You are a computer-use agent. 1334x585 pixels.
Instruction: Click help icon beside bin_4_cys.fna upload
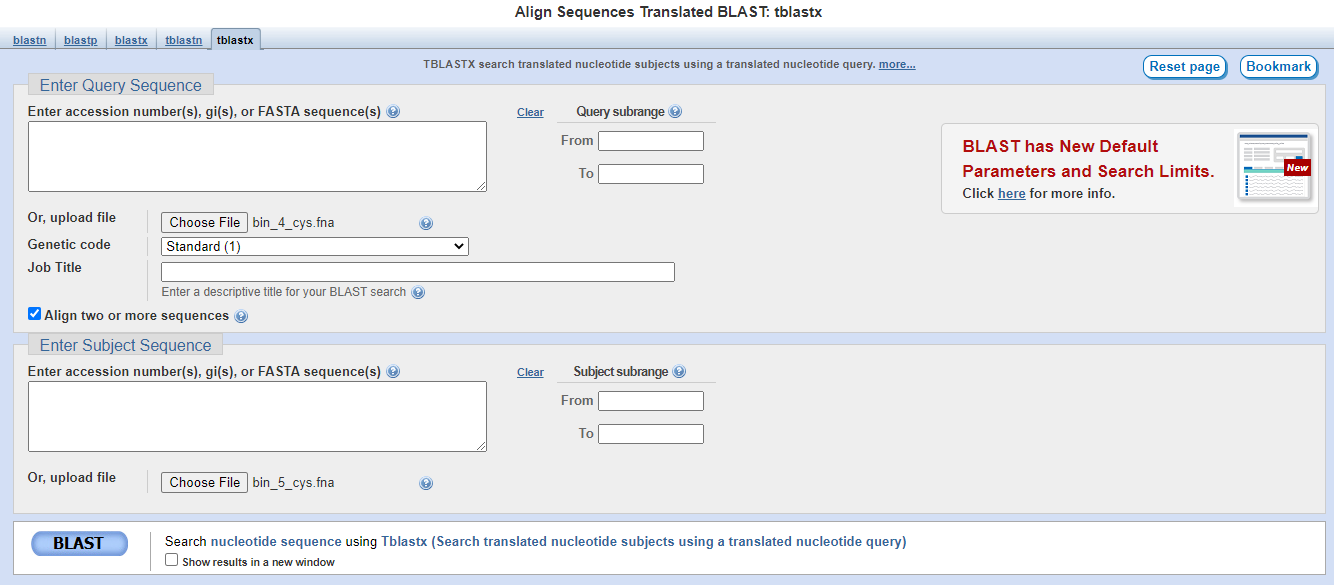tap(426, 224)
